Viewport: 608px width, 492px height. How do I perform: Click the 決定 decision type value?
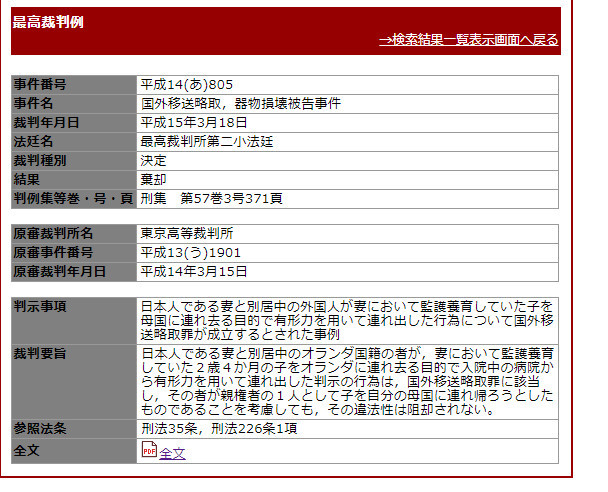[x=154, y=161]
